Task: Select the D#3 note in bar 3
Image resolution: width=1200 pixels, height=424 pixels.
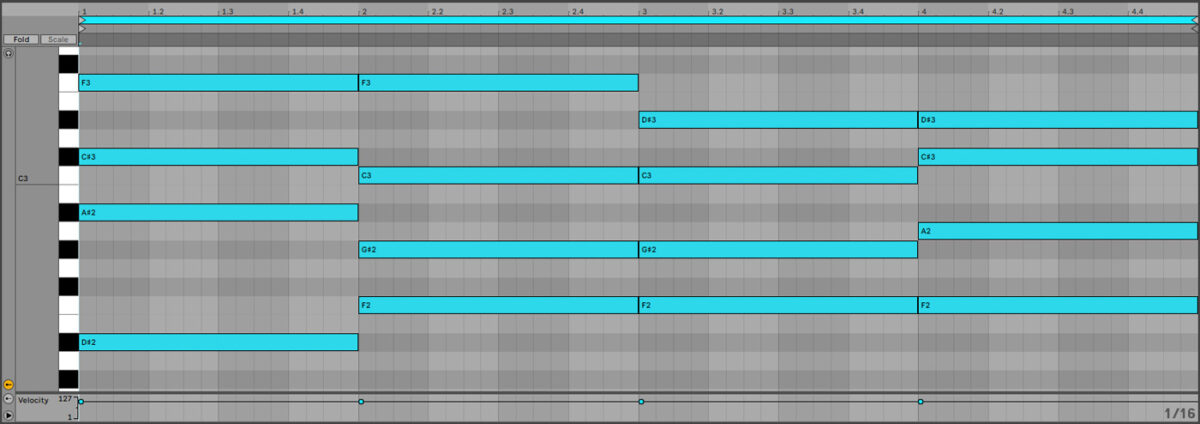Action: point(778,120)
